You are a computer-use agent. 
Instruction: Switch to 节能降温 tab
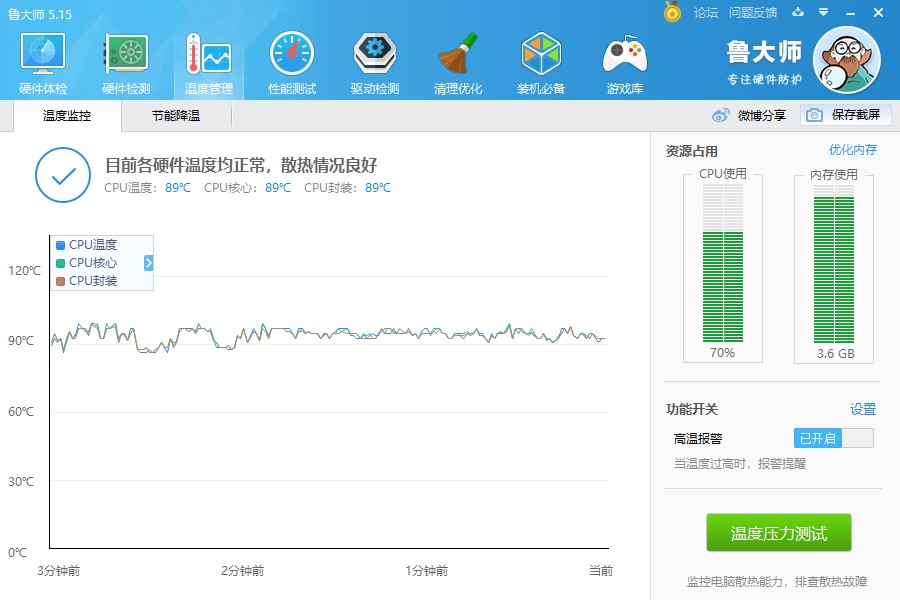(176, 115)
